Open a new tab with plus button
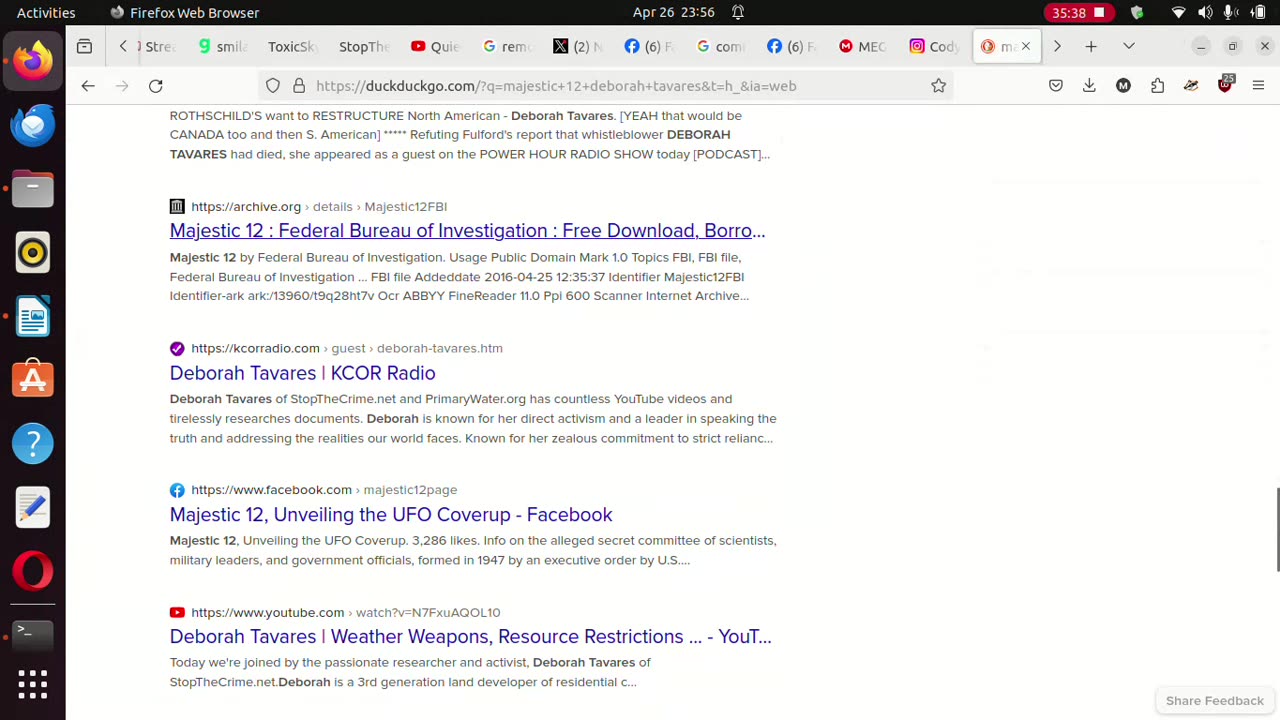 point(1091,46)
